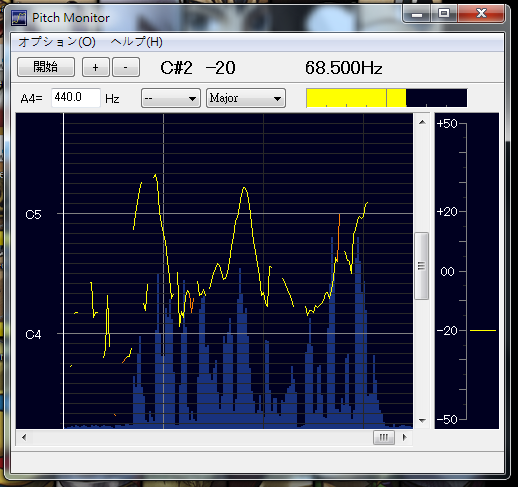Click the C4 pitch label on graph

click(x=33, y=334)
